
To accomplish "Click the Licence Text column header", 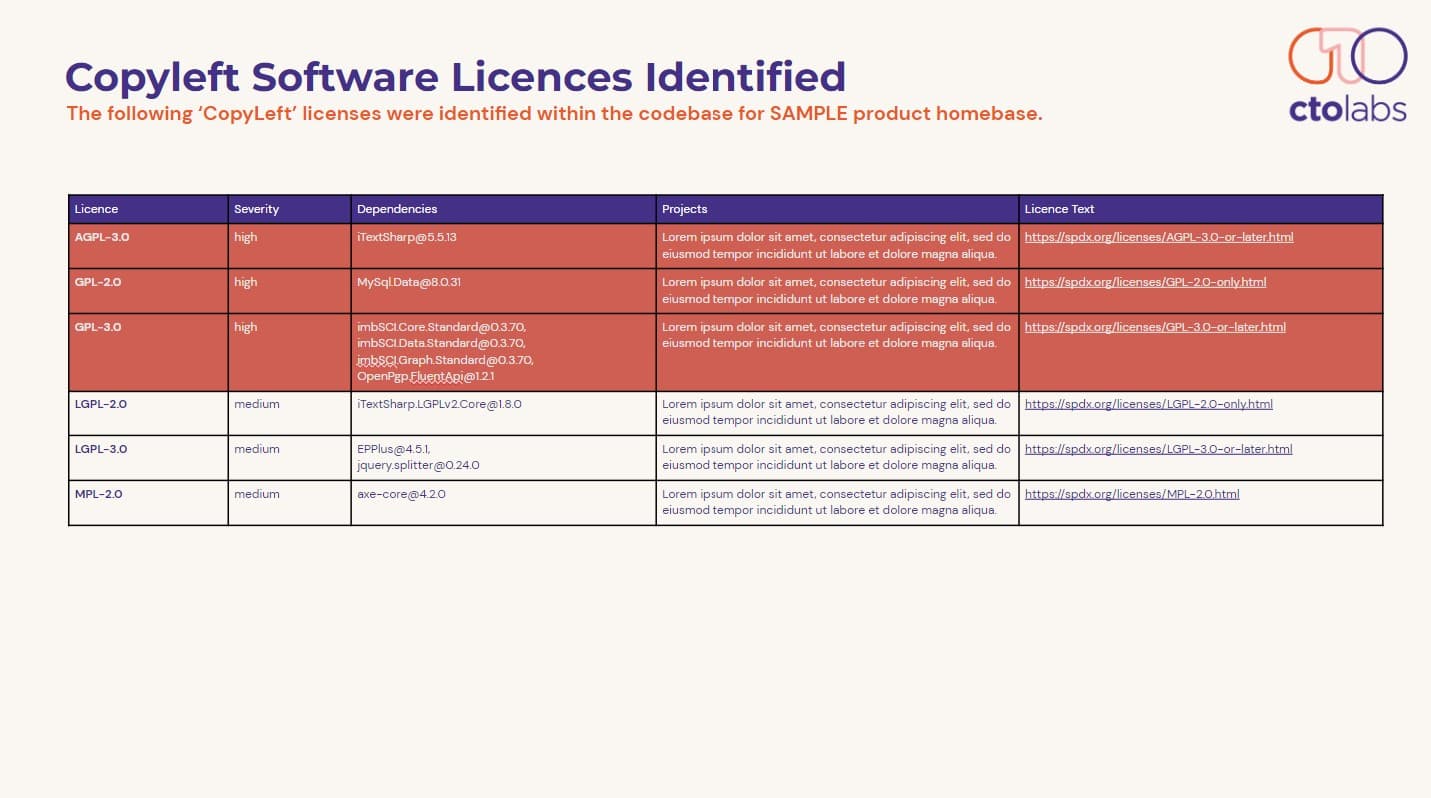I will coord(1201,209).
